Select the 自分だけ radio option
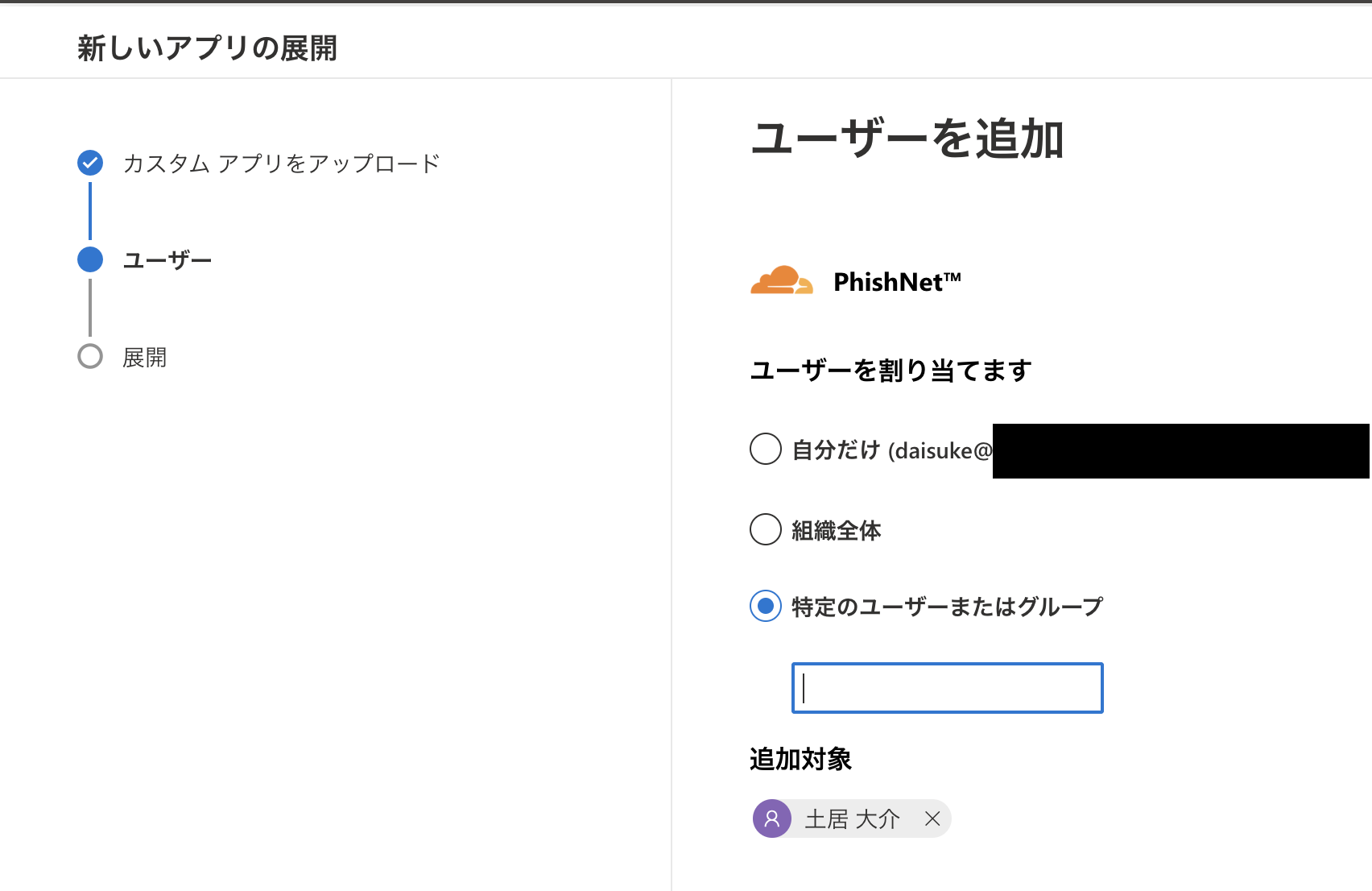The height and width of the screenshot is (891, 1372). pos(764,450)
